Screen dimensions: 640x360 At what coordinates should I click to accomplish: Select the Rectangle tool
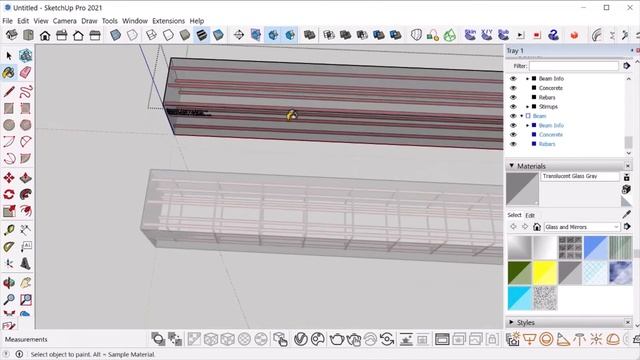point(9,108)
